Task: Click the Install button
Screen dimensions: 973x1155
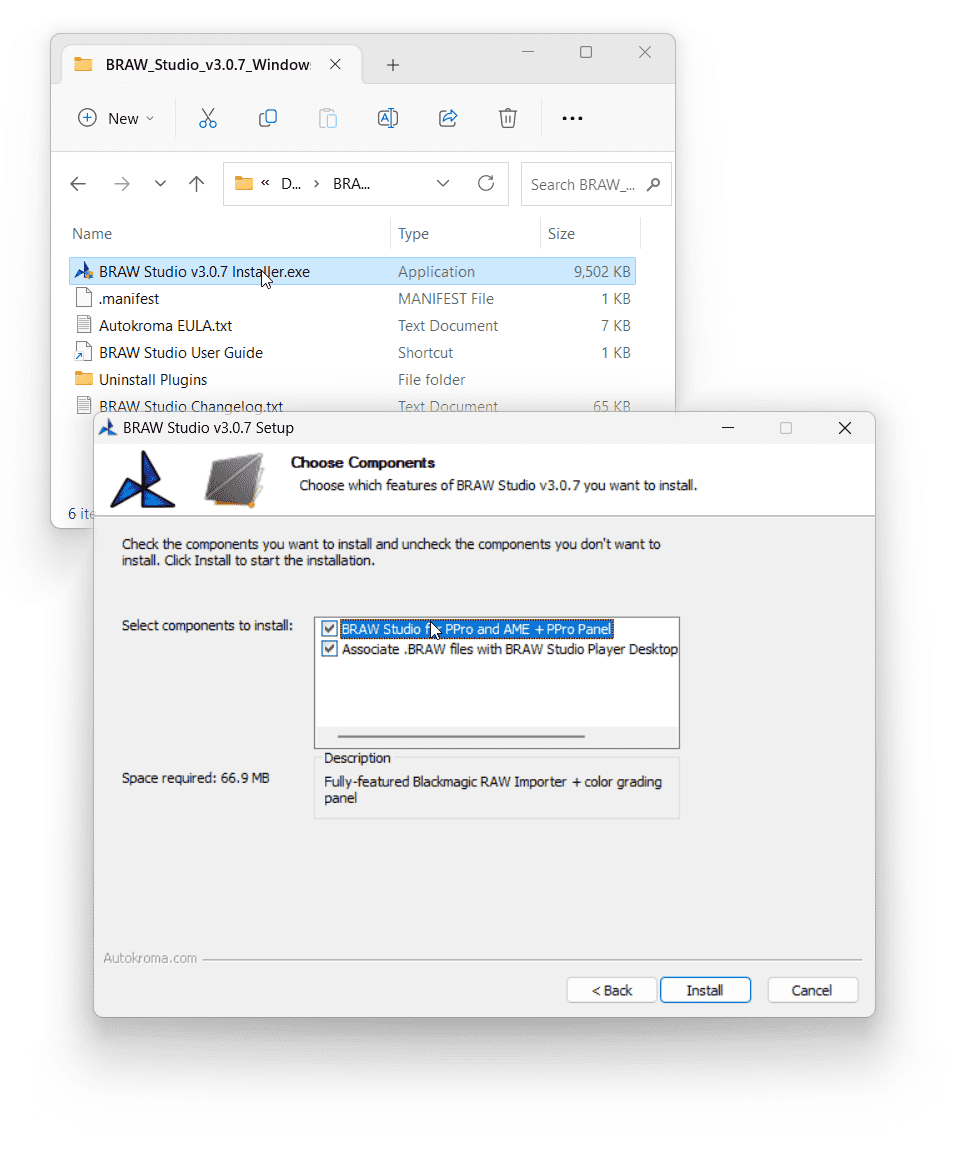Action: [x=705, y=990]
